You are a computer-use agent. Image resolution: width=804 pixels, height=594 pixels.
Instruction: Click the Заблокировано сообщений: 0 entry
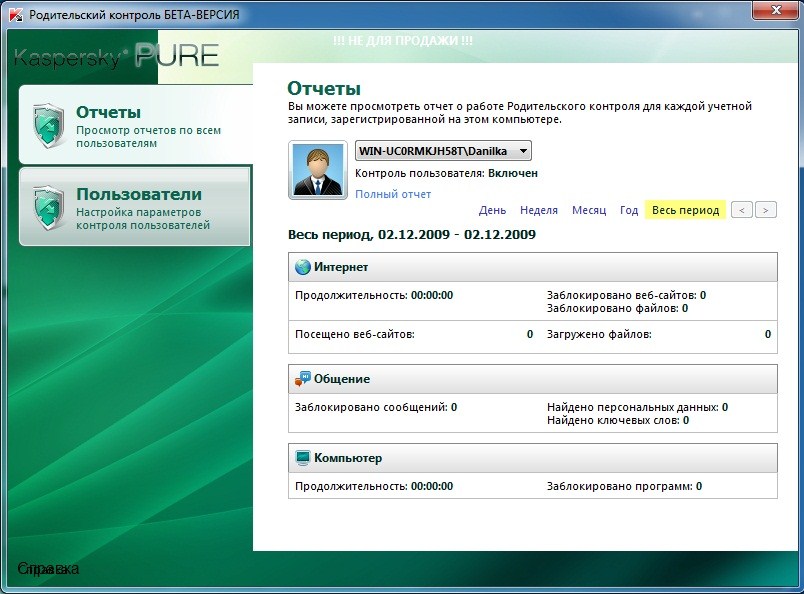(376, 407)
